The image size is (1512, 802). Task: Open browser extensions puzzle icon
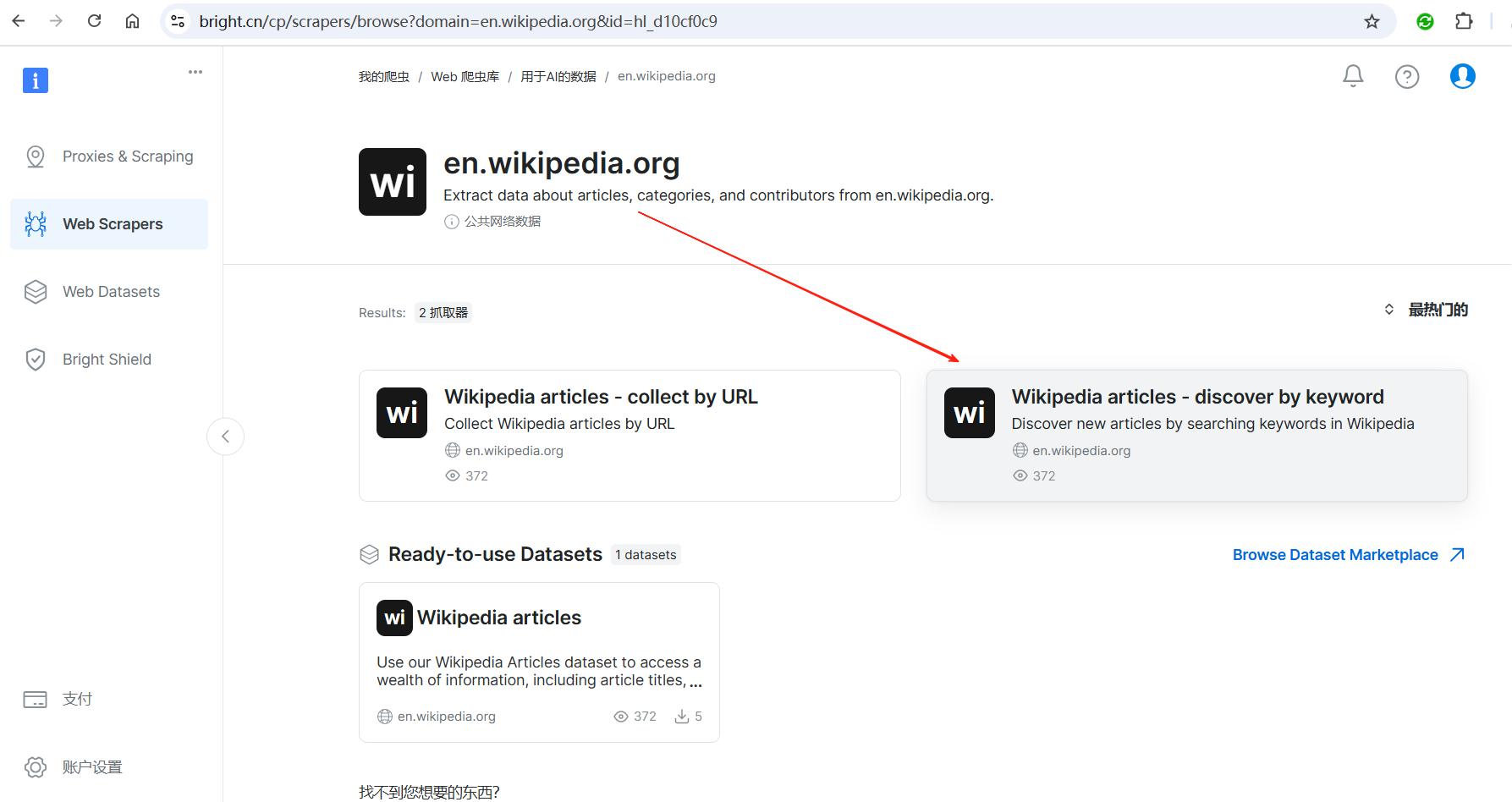click(1464, 21)
